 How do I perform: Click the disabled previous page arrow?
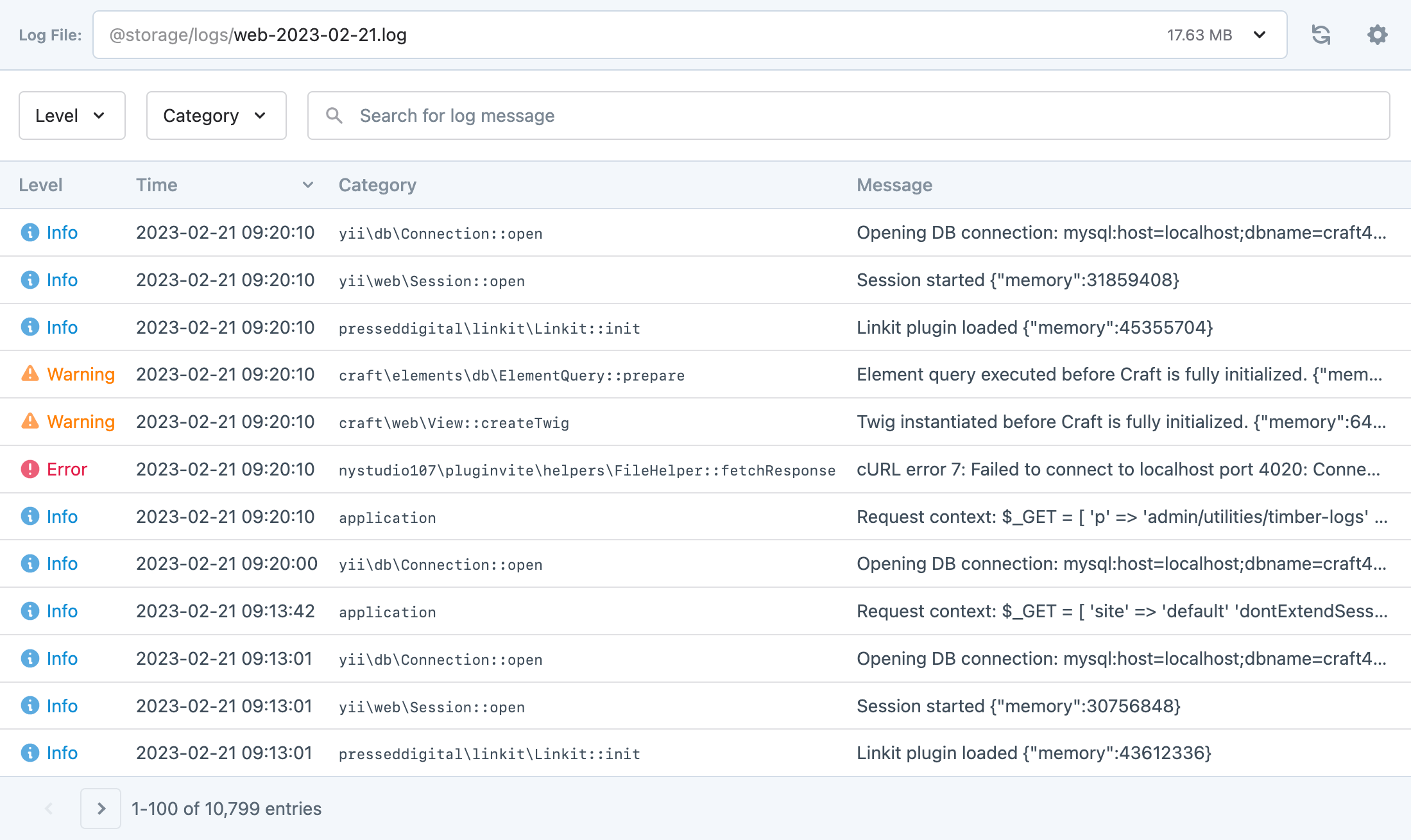49,809
